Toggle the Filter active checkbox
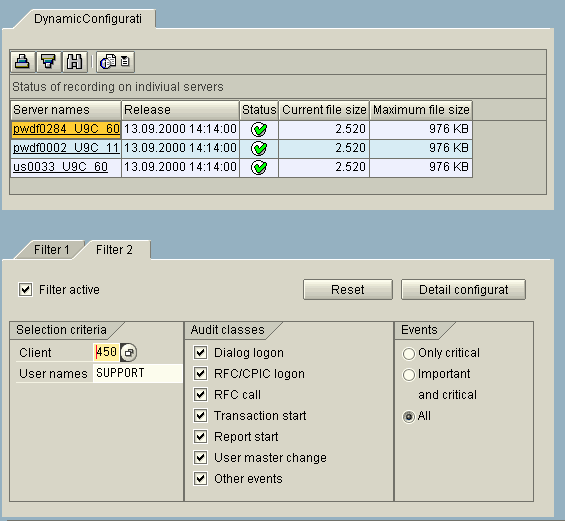This screenshot has height=521, width=565. [26, 290]
